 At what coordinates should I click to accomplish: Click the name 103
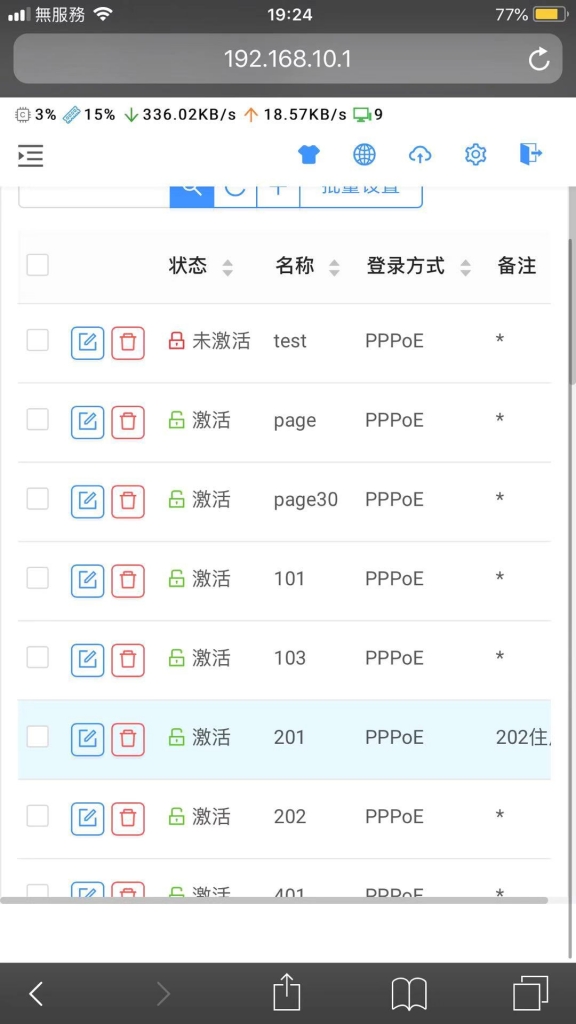click(290, 658)
